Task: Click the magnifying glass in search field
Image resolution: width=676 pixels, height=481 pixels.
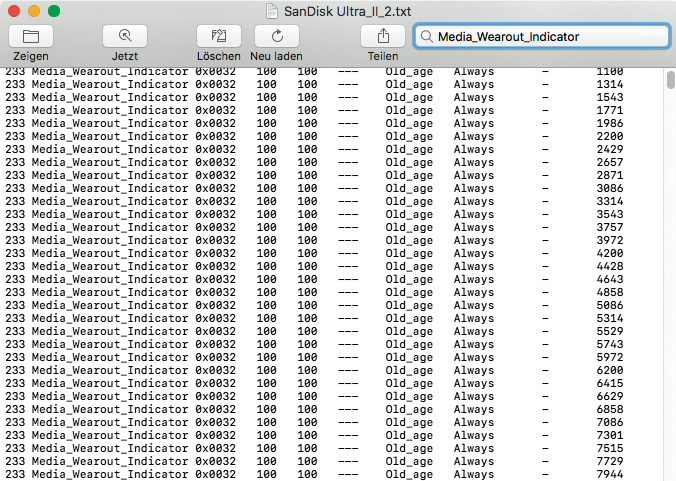Action: (x=426, y=37)
